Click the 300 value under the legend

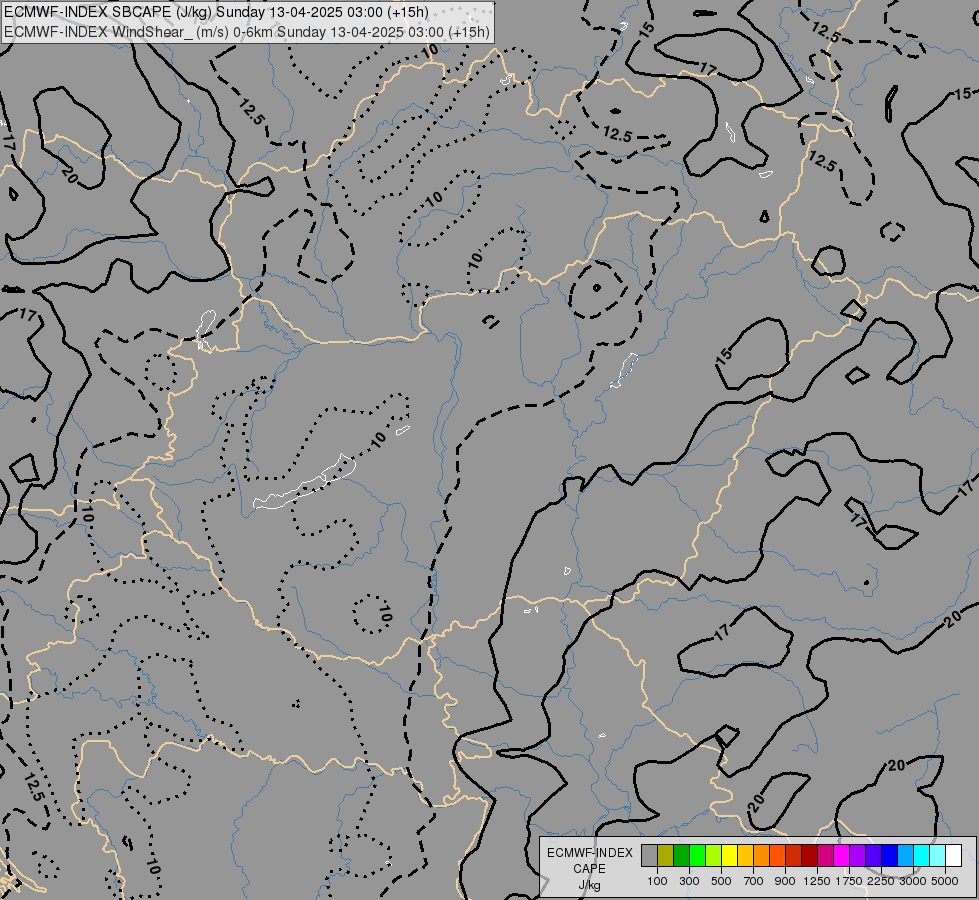pyautogui.click(x=689, y=881)
